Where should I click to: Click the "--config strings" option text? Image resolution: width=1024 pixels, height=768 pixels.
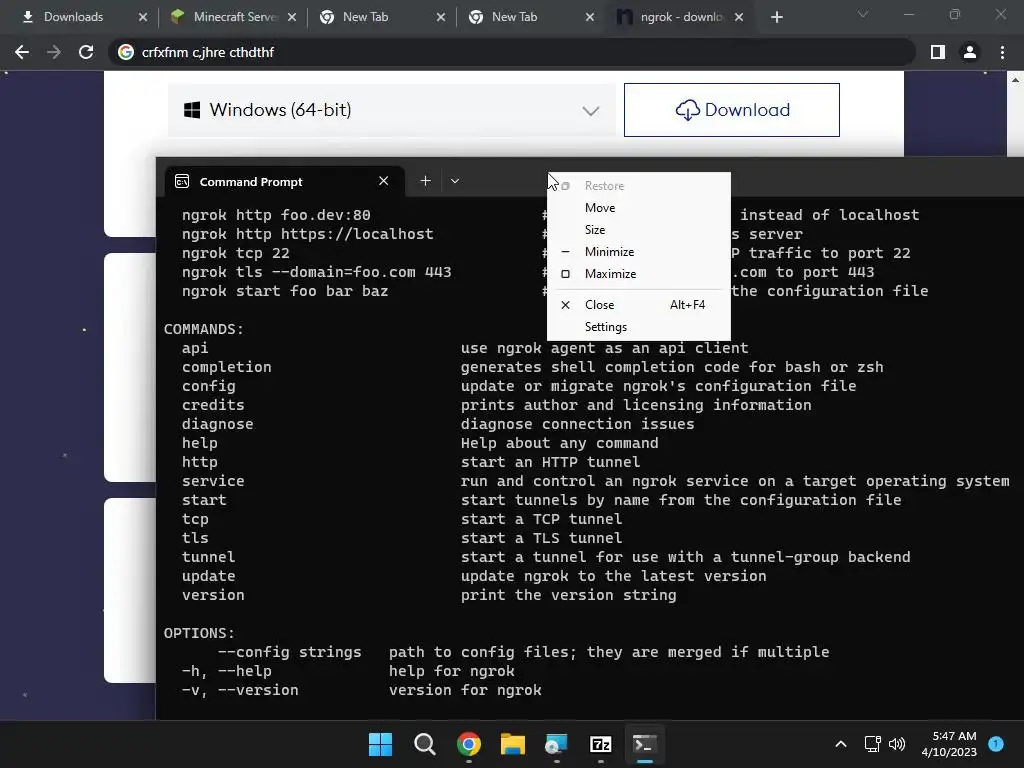(x=289, y=652)
